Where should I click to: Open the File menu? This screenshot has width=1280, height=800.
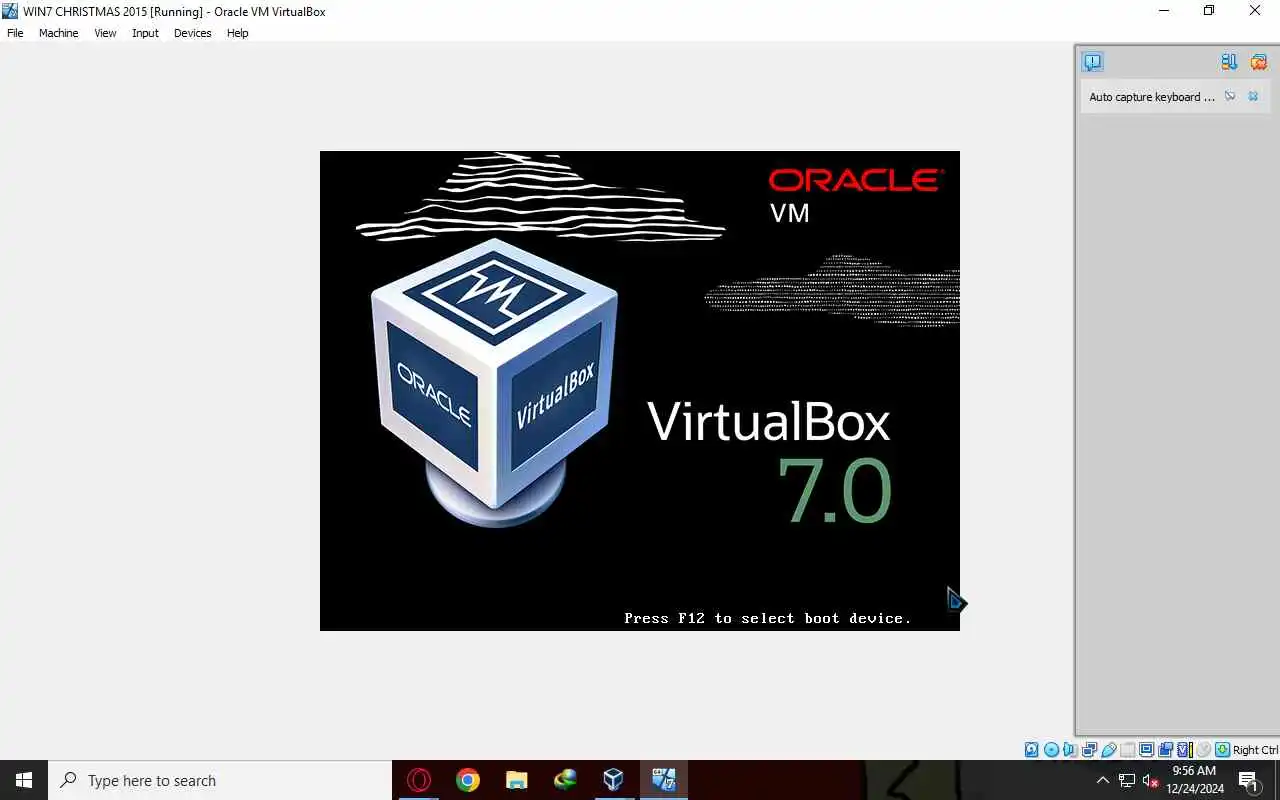(15, 33)
